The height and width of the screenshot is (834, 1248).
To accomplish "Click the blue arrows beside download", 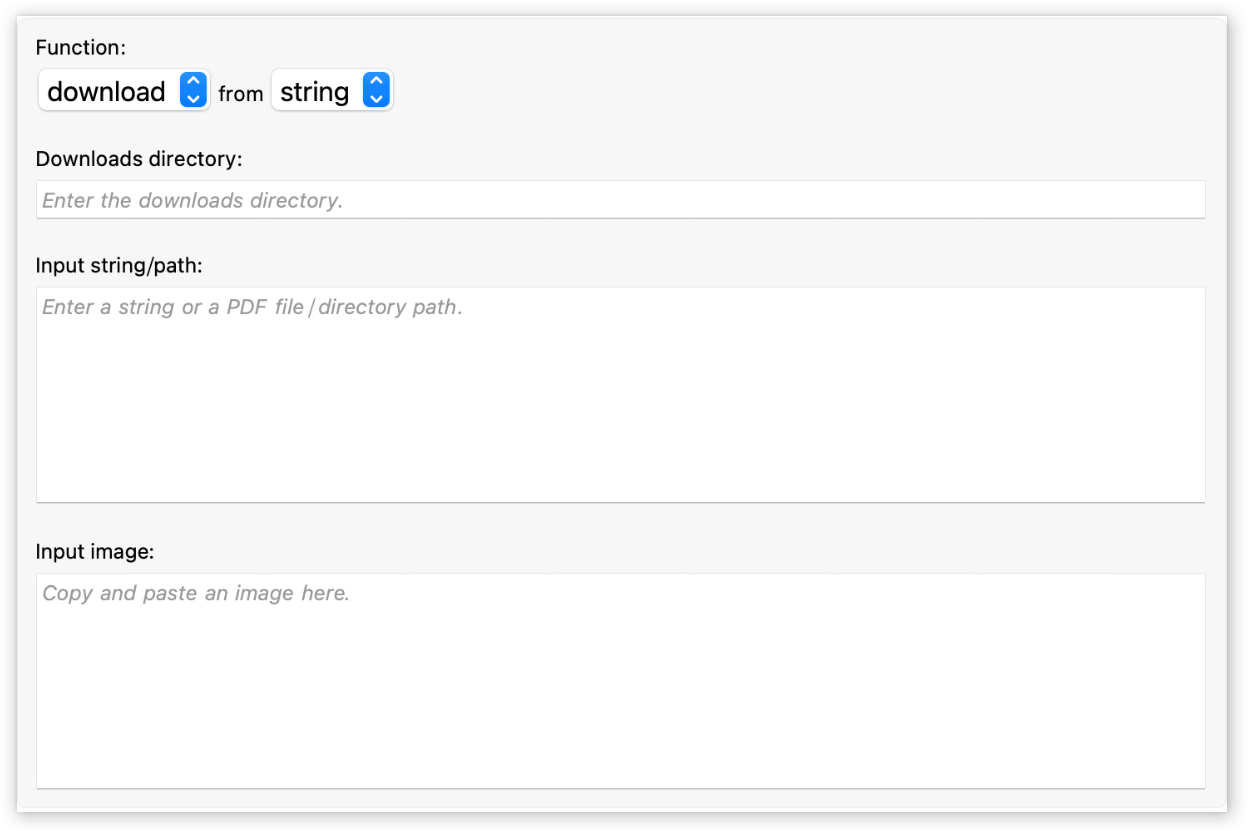I will [x=194, y=91].
